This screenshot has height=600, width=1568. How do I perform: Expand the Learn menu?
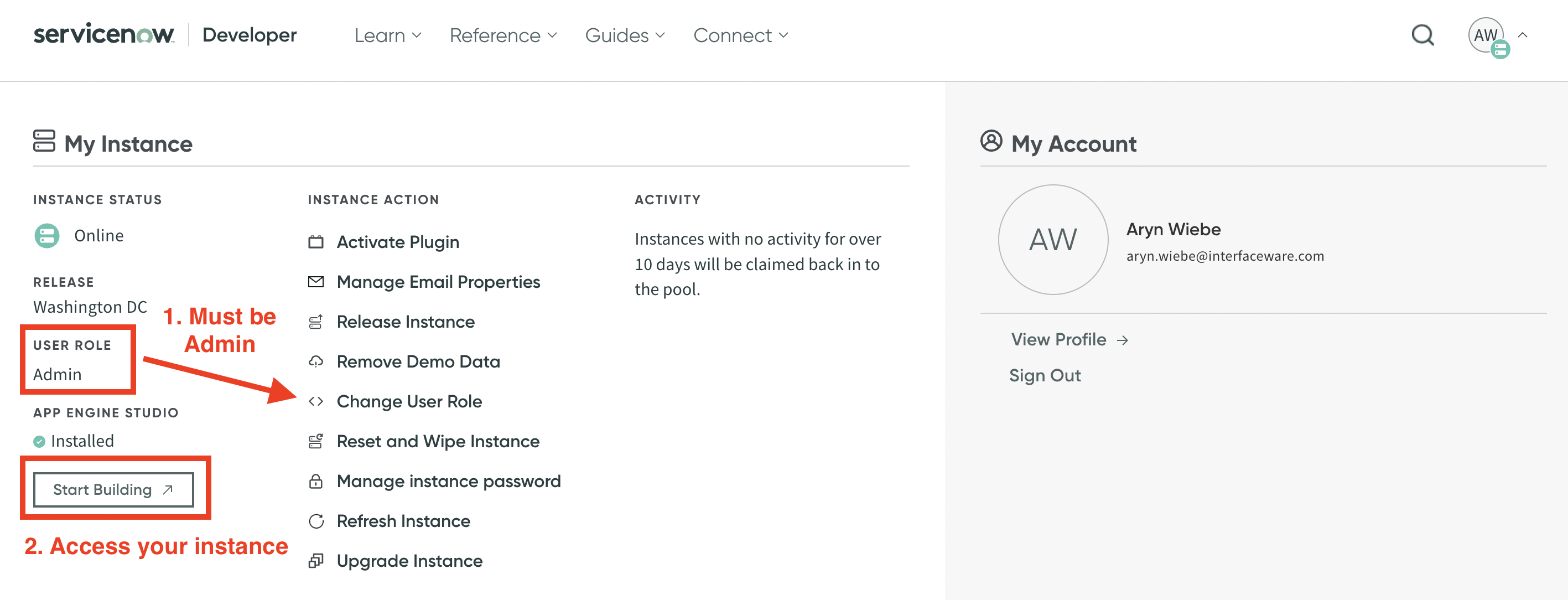388,35
